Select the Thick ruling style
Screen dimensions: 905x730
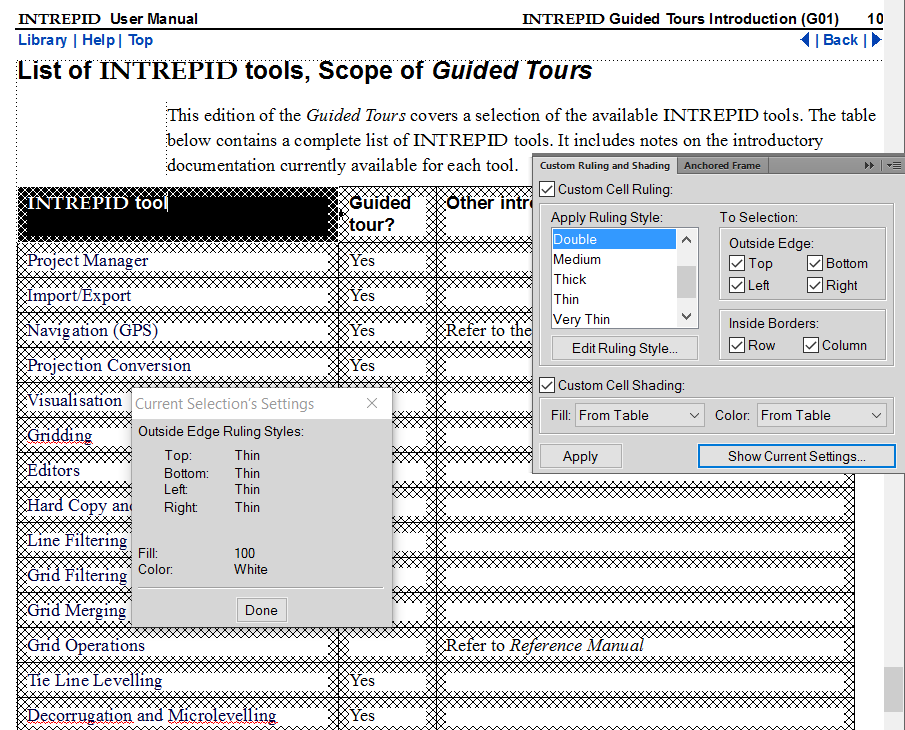[x=614, y=279]
